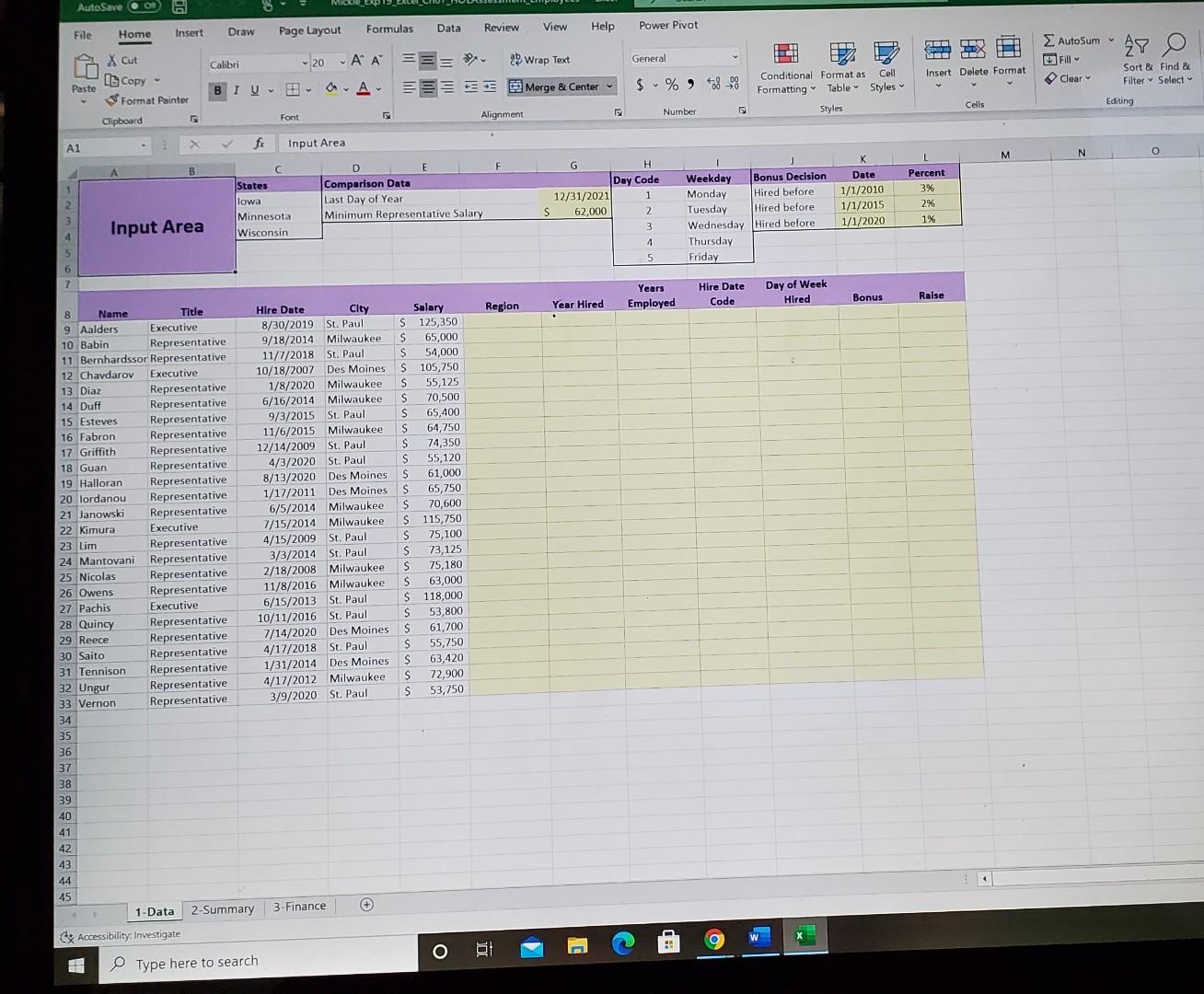Add a new worksheet with the plus button
Screen dimensions: 1204x994
365,905
